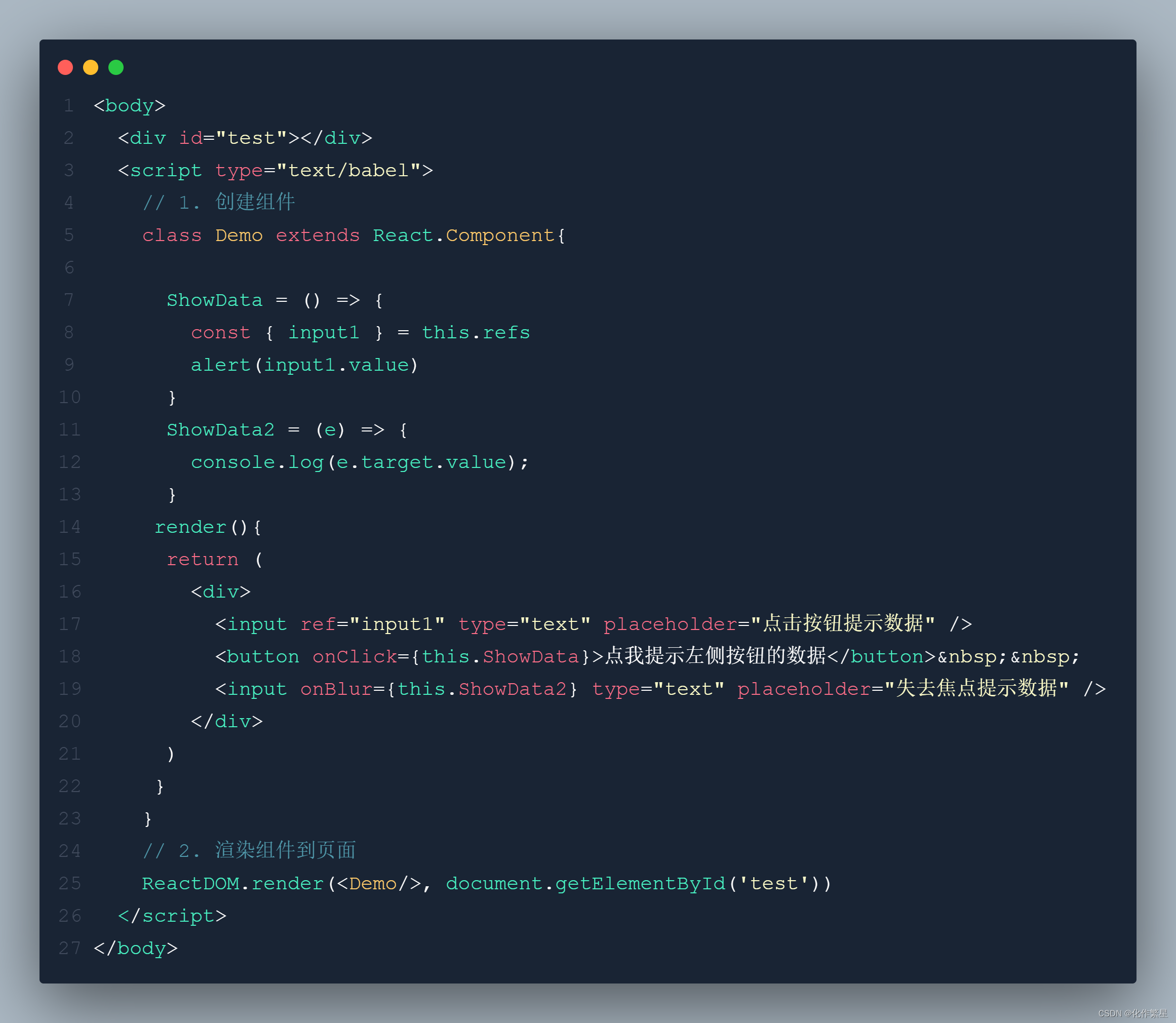This screenshot has height=1023, width=1176.
Task: Click the closing </script> tag
Action: tap(172, 916)
